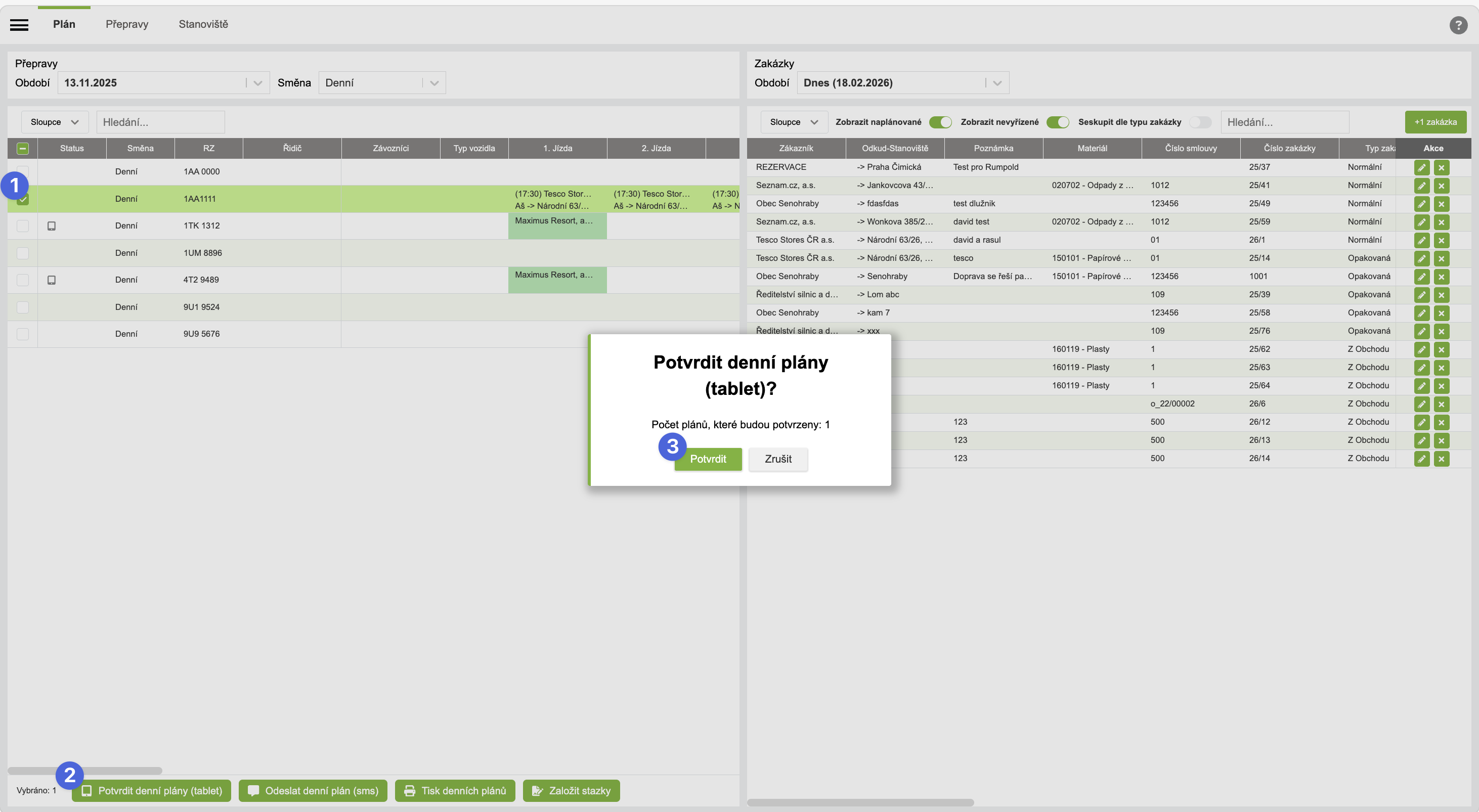
Task: Edit order 26/14 with pencil icon
Action: point(1421,459)
